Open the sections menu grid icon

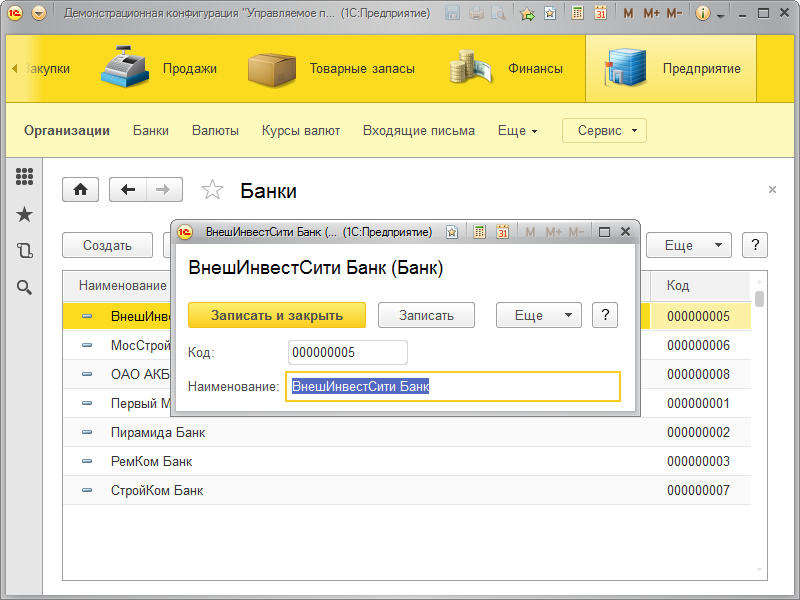pyautogui.click(x=25, y=177)
